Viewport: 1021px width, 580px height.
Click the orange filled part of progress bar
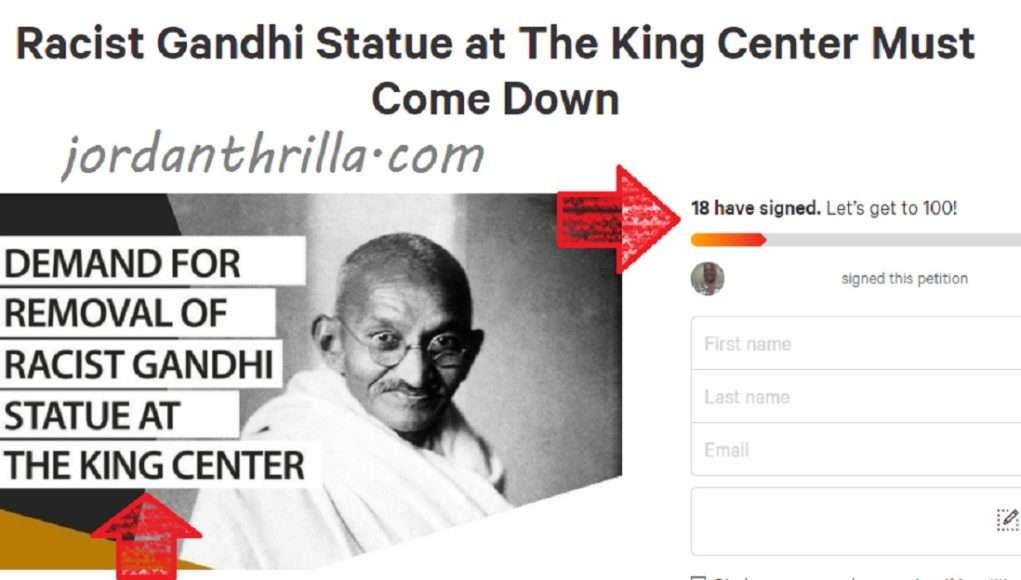click(728, 240)
